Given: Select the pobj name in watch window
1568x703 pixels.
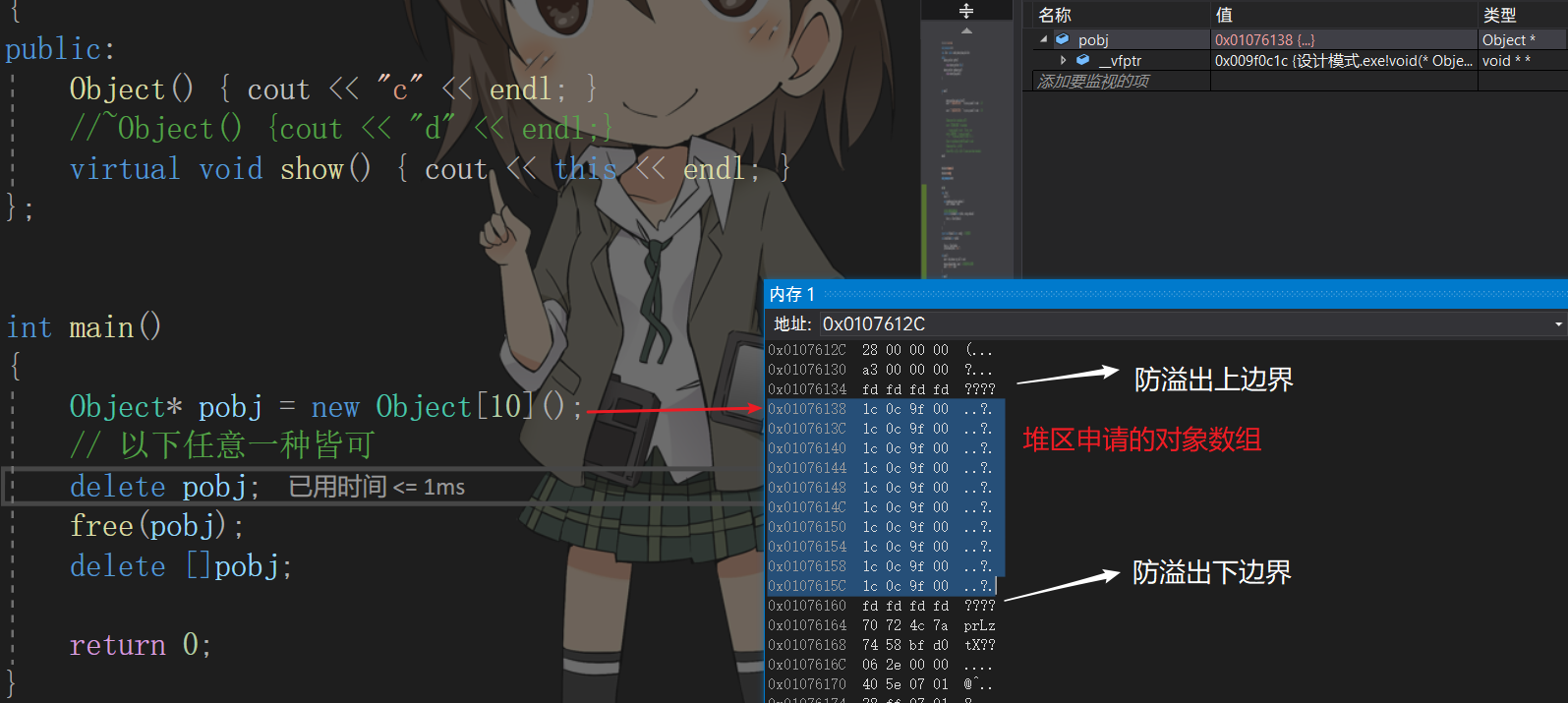Looking at the screenshot, I should 1093,40.
